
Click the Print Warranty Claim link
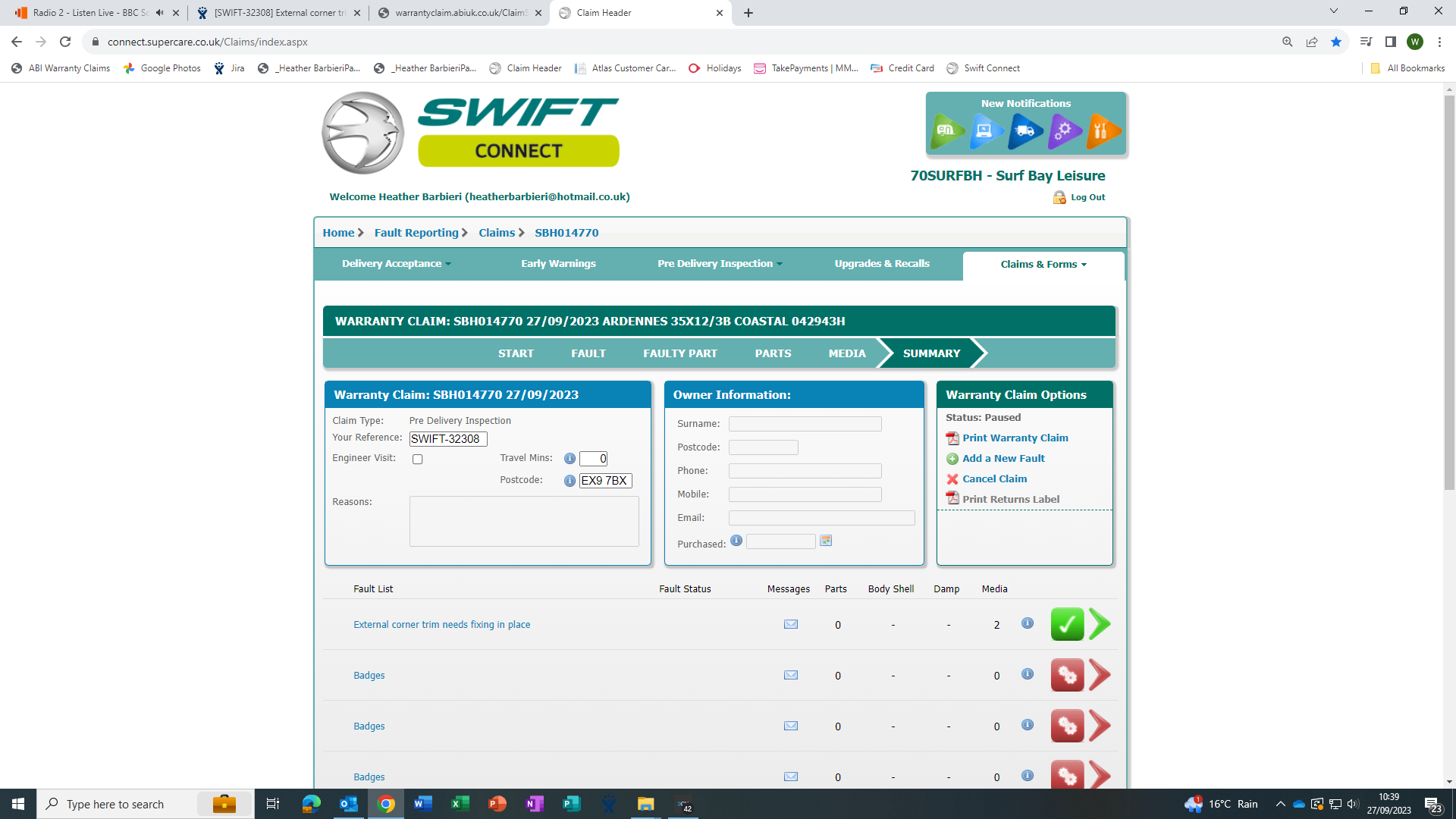(x=1015, y=438)
